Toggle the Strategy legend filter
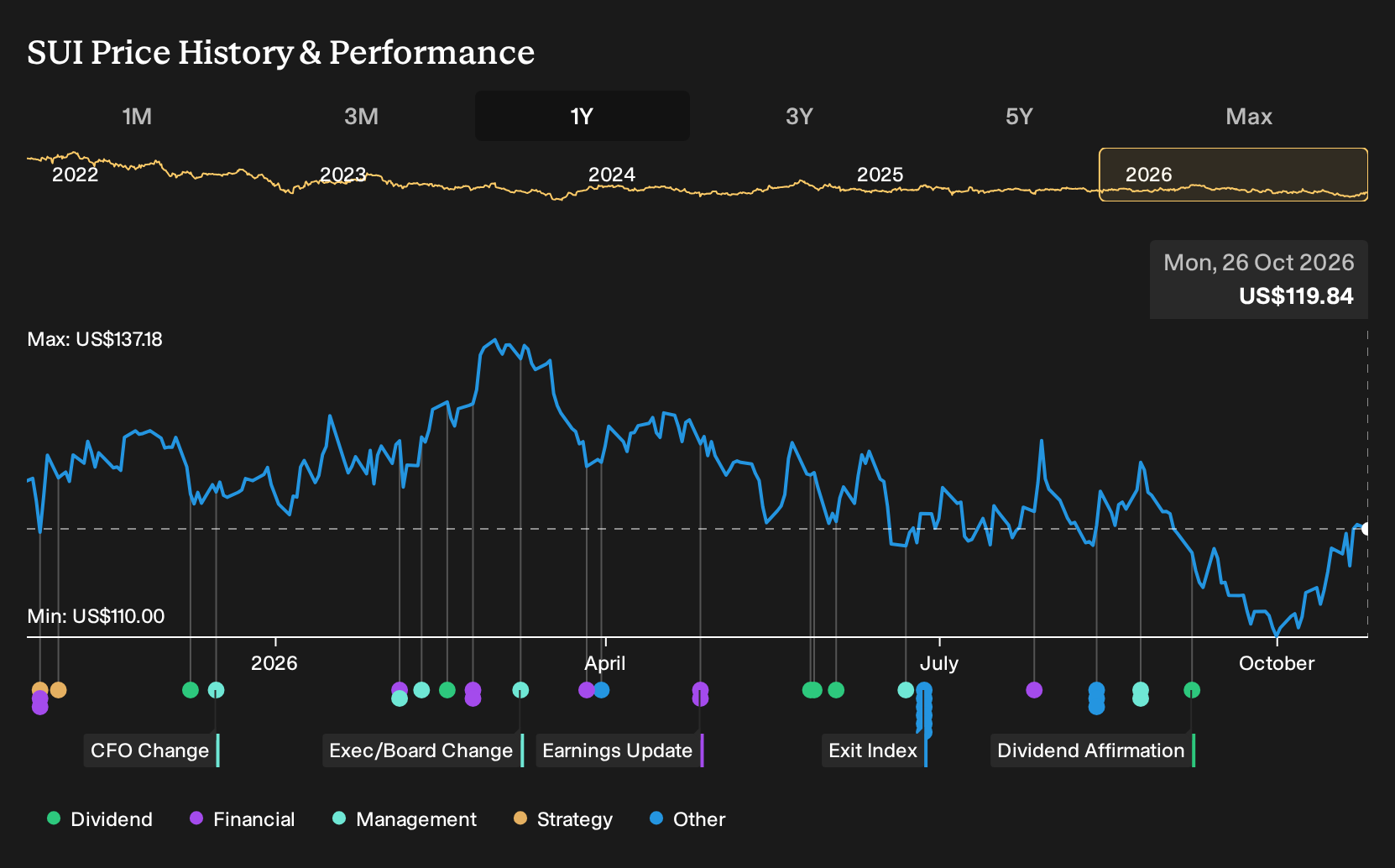 click(563, 819)
